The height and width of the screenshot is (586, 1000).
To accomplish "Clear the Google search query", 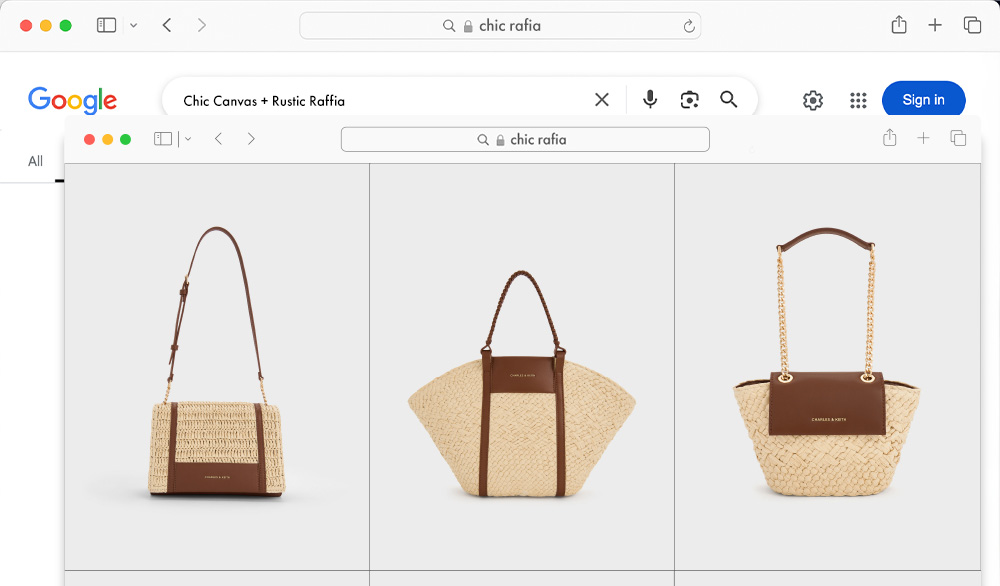I will [601, 99].
